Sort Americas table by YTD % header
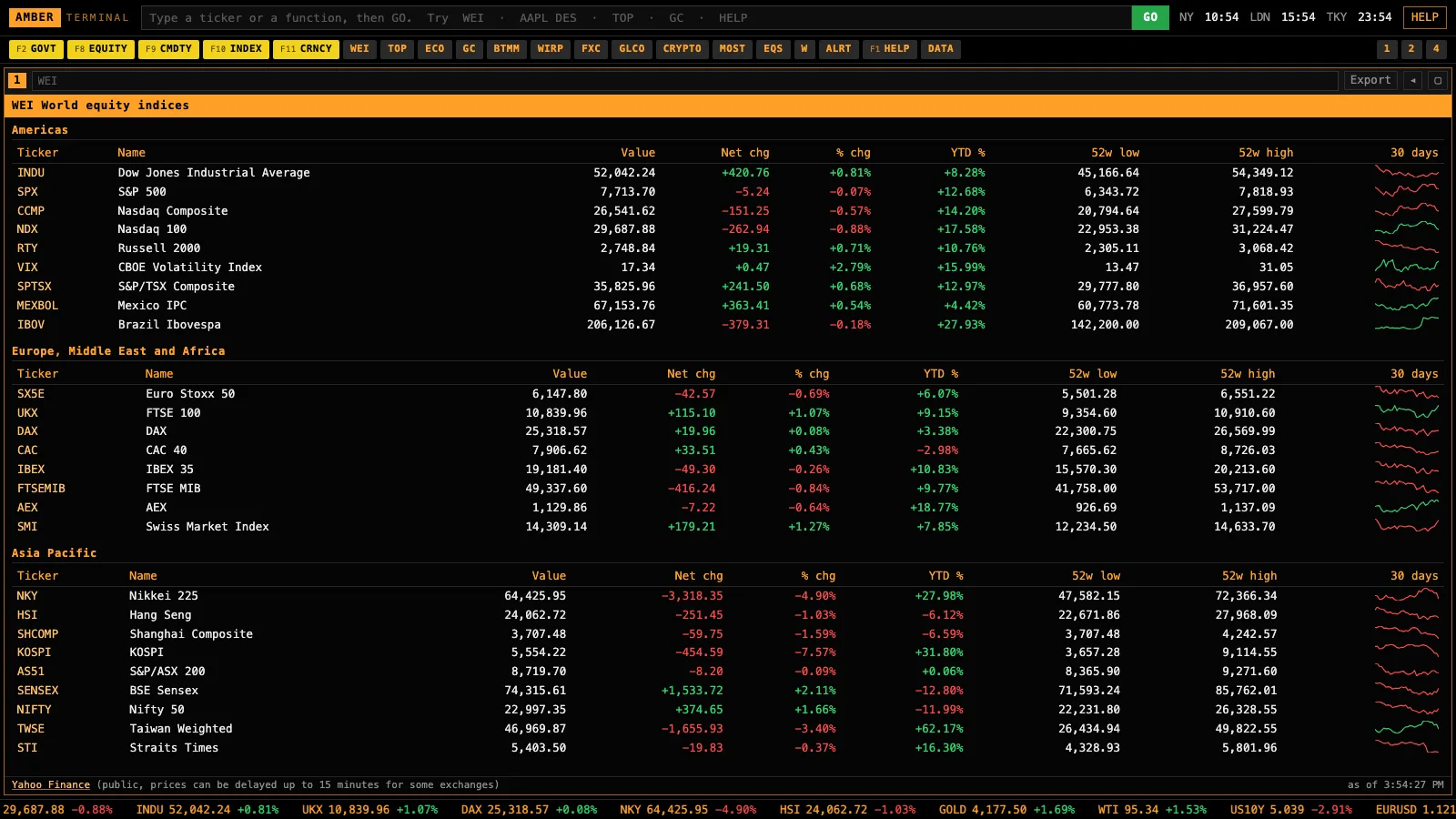Screen dimensions: 1456x819 point(968,153)
